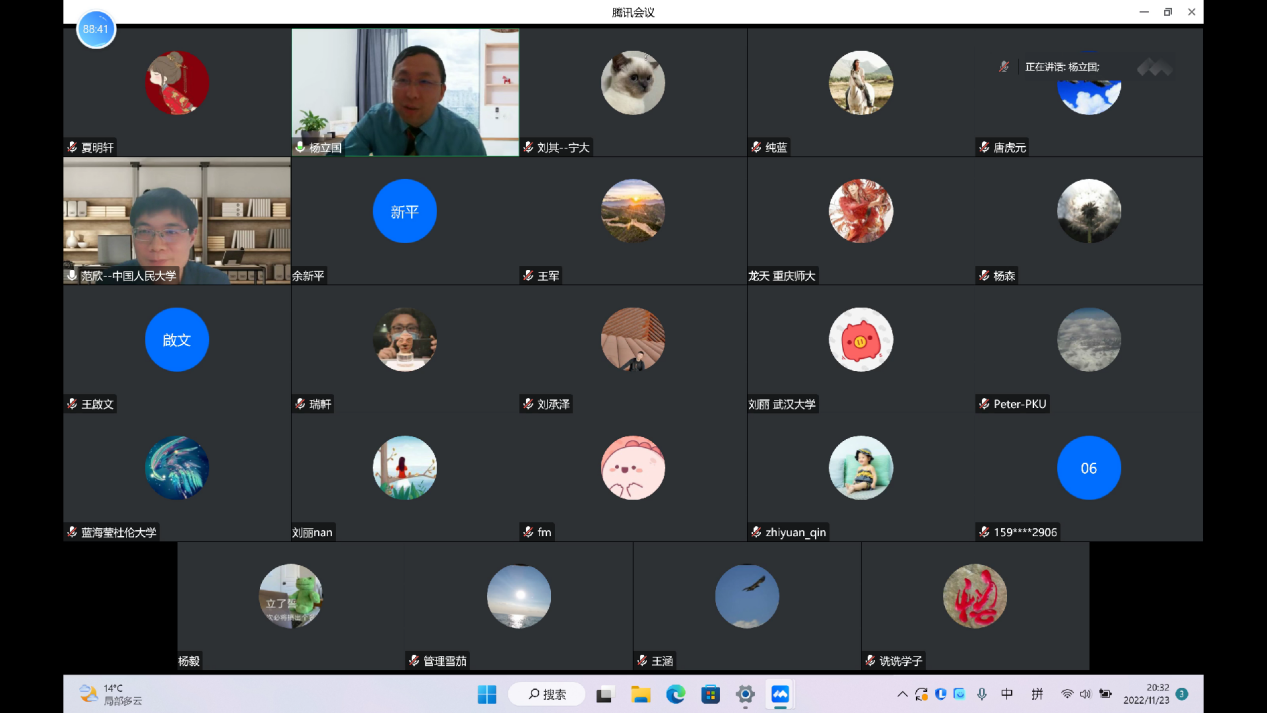Click 刘其--宁大's cat avatar
The width and height of the screenshot is (1267, 713).
(x=632, y=83)
